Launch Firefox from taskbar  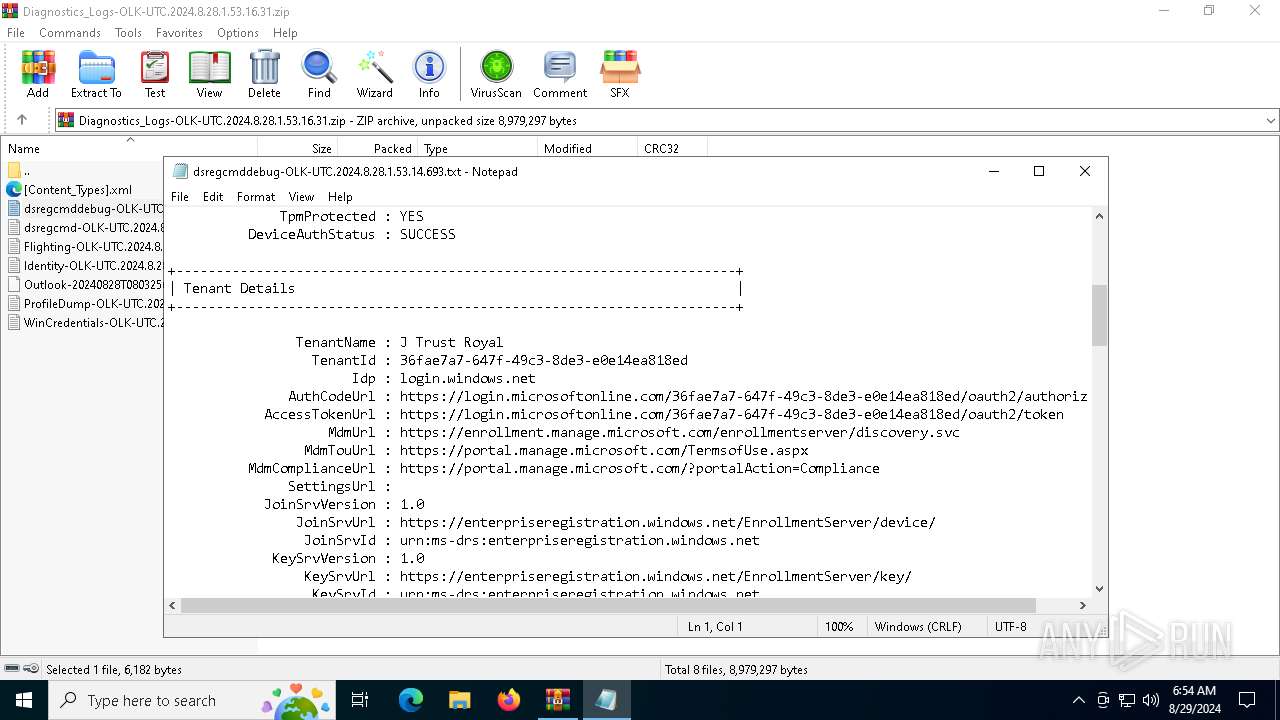[x=509, y=700]
